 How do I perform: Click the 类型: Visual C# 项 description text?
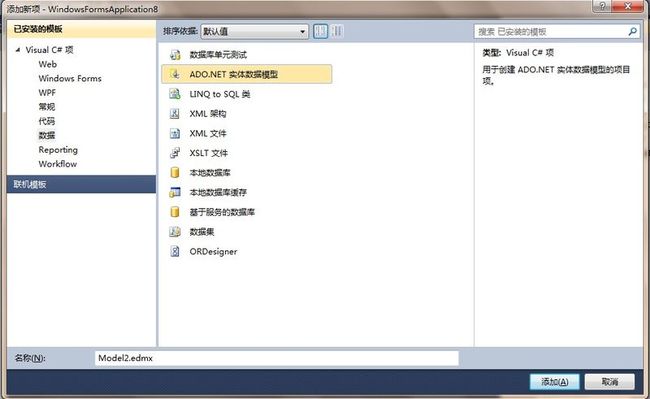pos(518,53)
